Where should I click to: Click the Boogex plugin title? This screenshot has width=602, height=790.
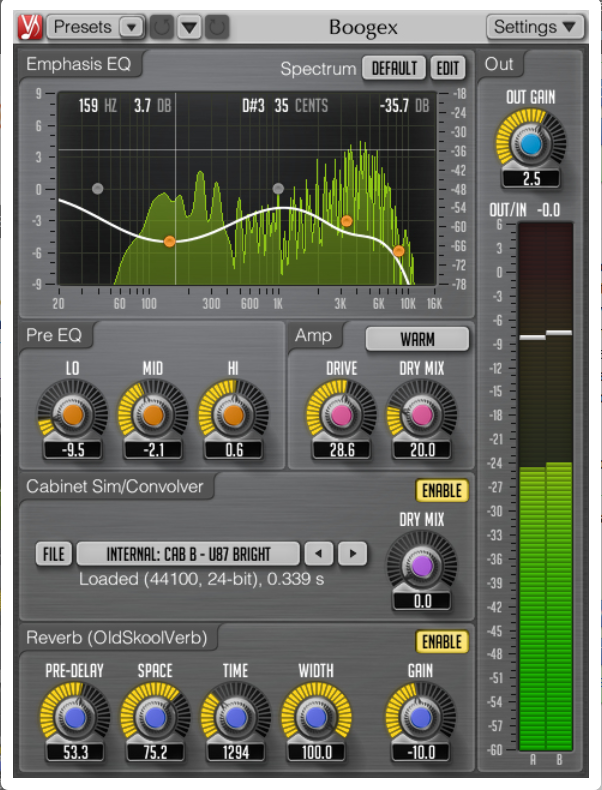tap(363, 27)
